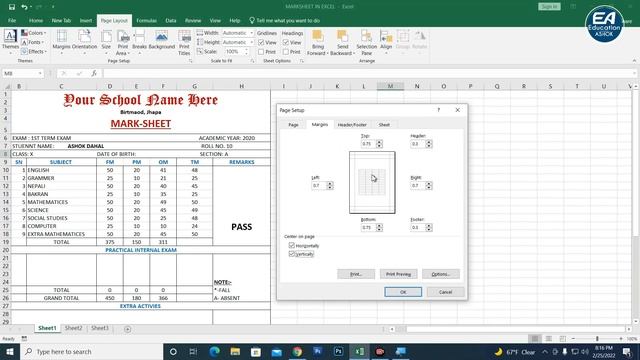
Task: Open the Print Area menu
Action: coord(122,42)
